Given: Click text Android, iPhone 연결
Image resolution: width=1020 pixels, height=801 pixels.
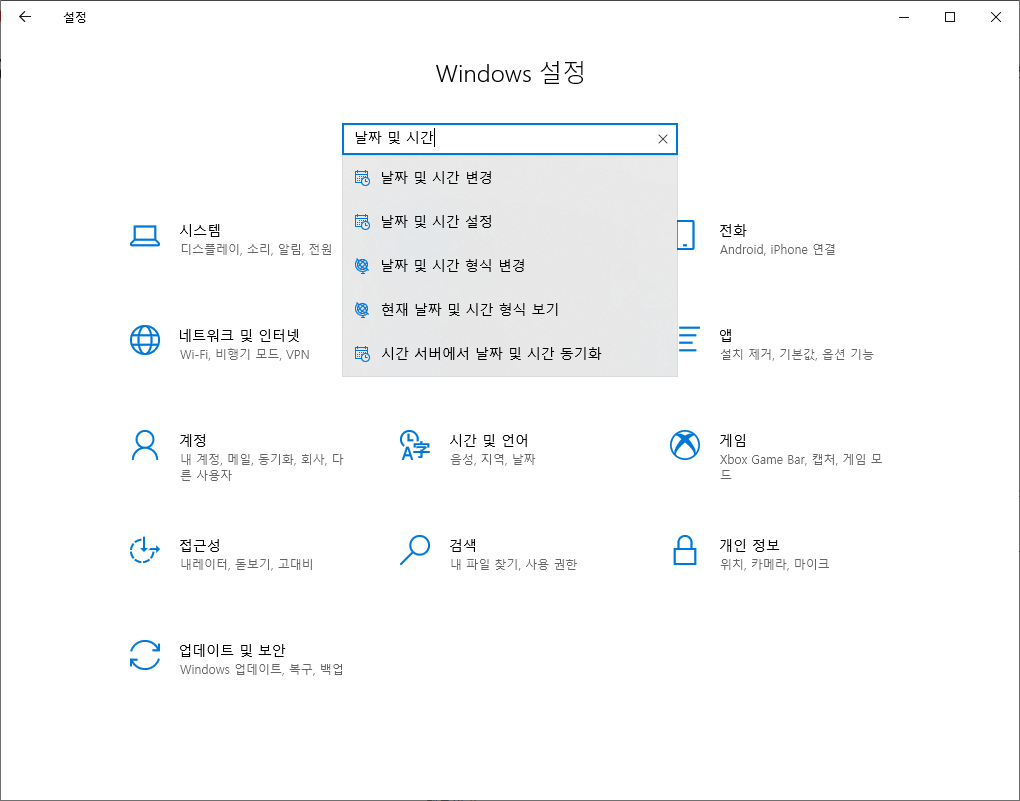Looking at the screenshot, I should (x=777, y=249).
